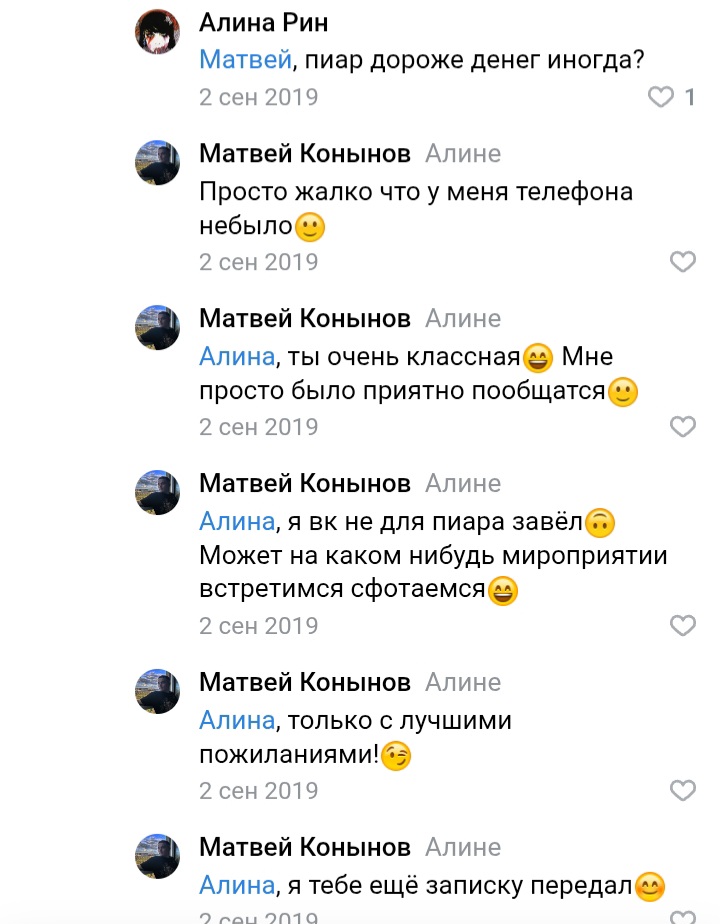
Task: Click "Алине" reply label above "лучшими пожиланиями" comment
Action: coord(463,682)
